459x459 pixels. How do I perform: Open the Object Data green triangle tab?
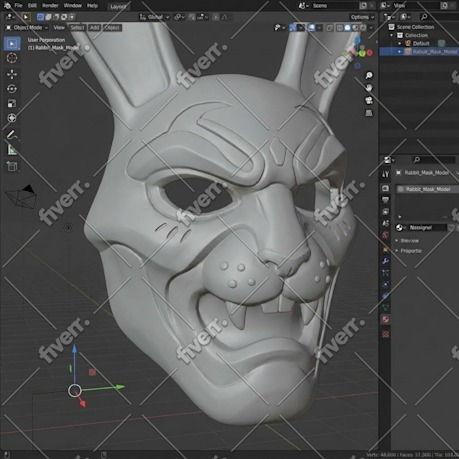point(386,308)
